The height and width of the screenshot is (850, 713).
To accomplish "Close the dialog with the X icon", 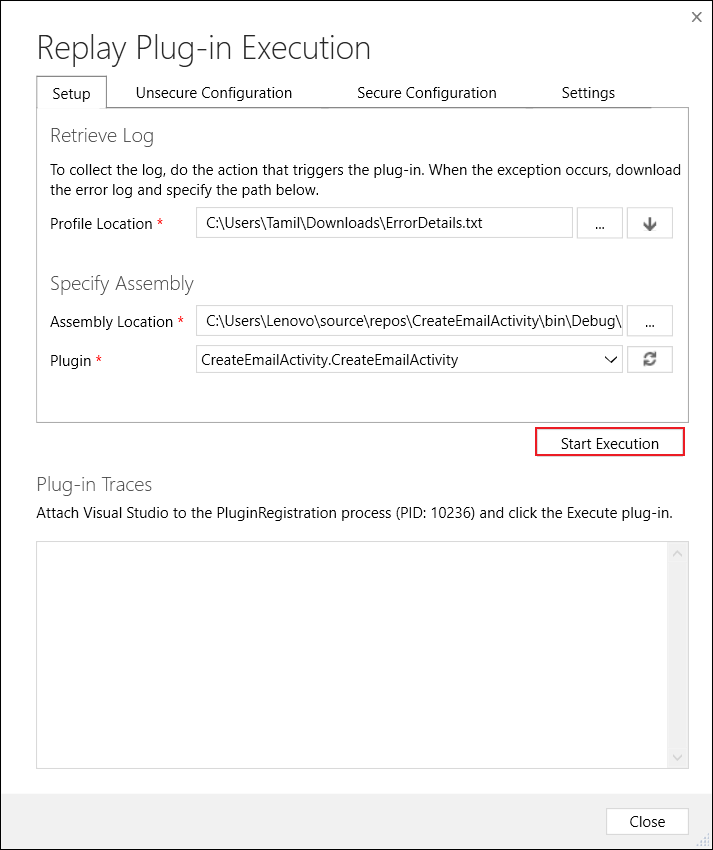I will (697, 17).
